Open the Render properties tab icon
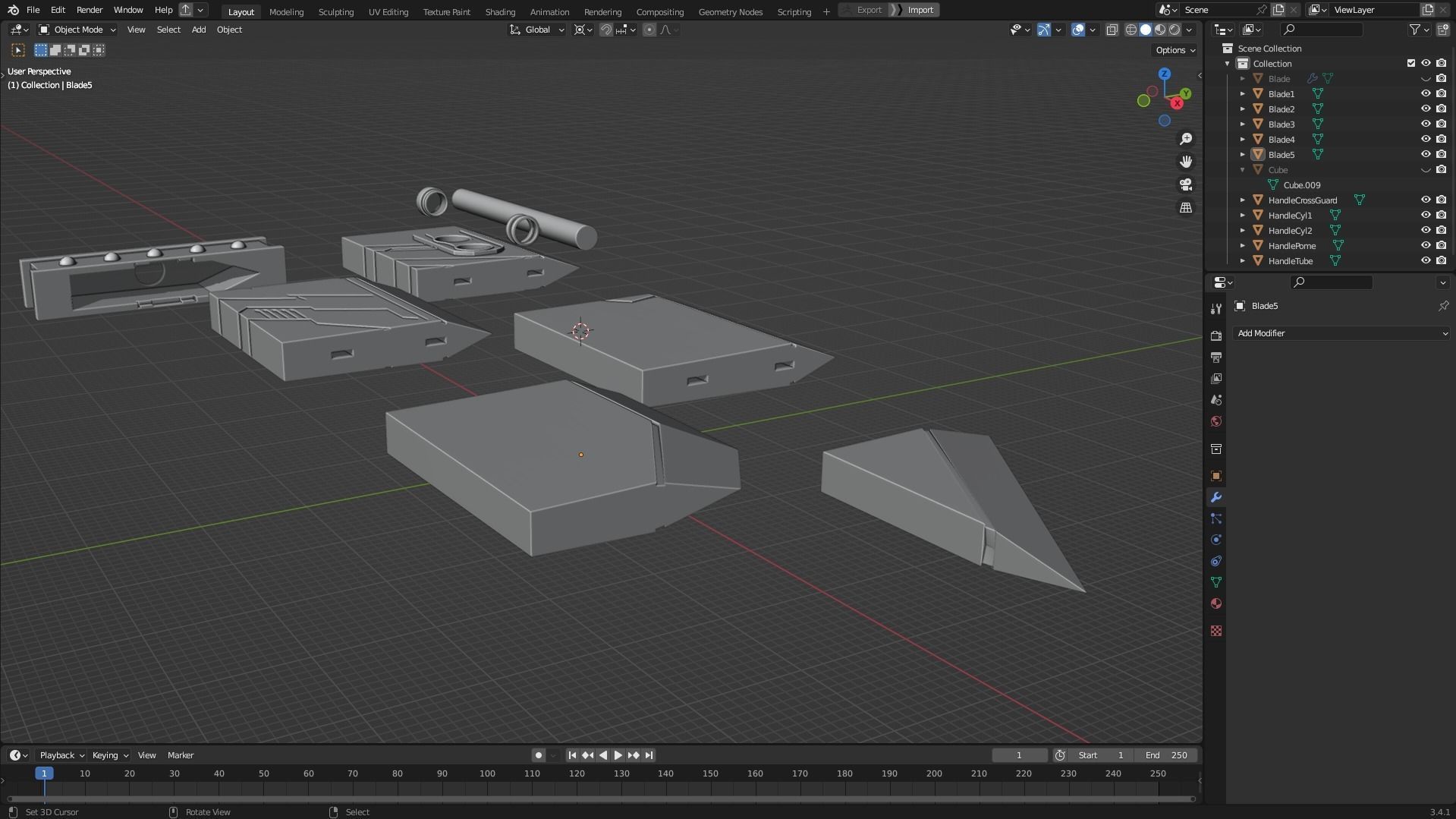The image size is (1456, 819). click(1216, 335)
